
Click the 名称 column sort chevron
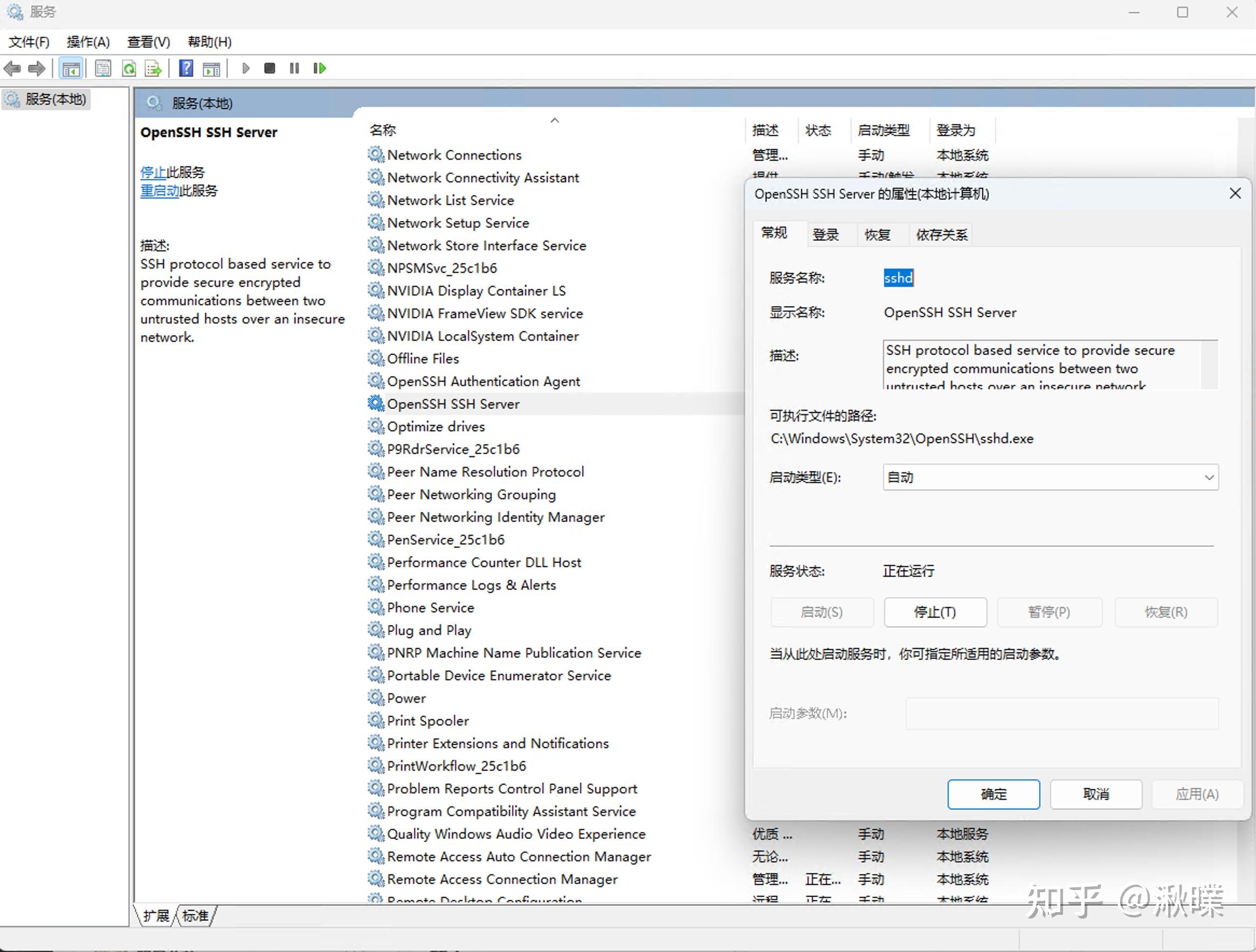click(x=555, y=120)
